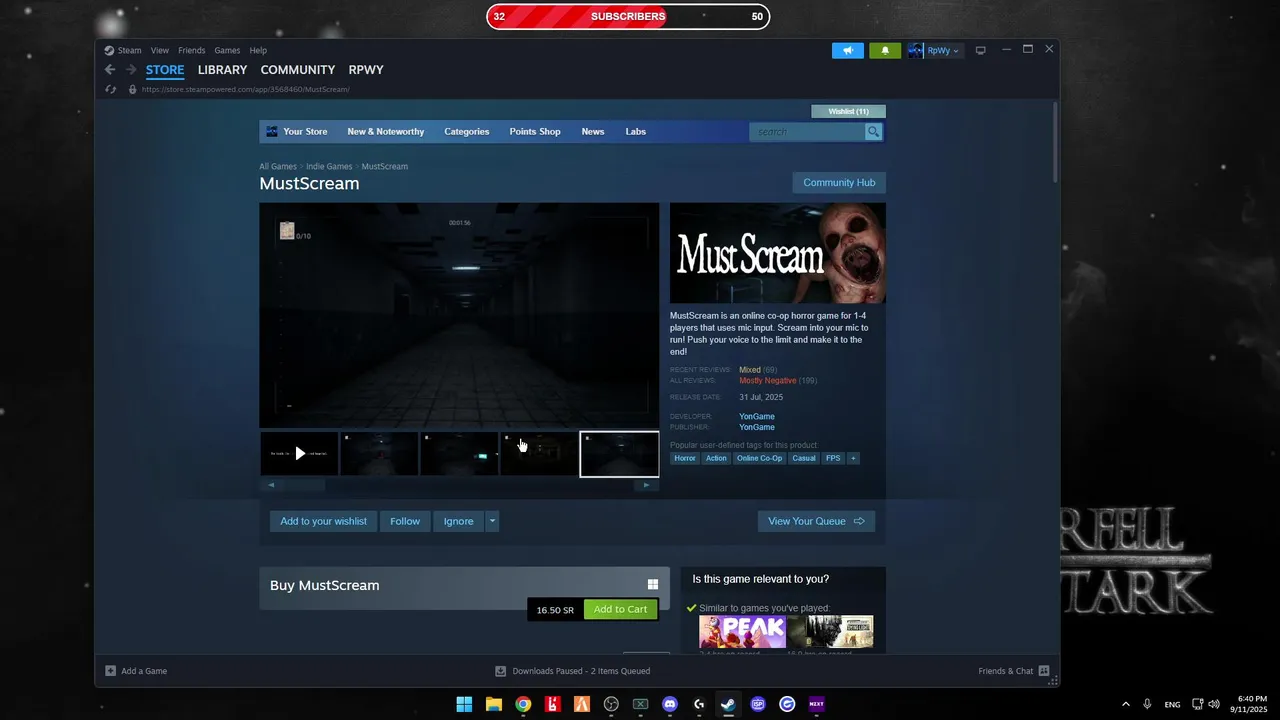
Task: Click the Online Co-Op tag
Action: click(x=759, y=458)
